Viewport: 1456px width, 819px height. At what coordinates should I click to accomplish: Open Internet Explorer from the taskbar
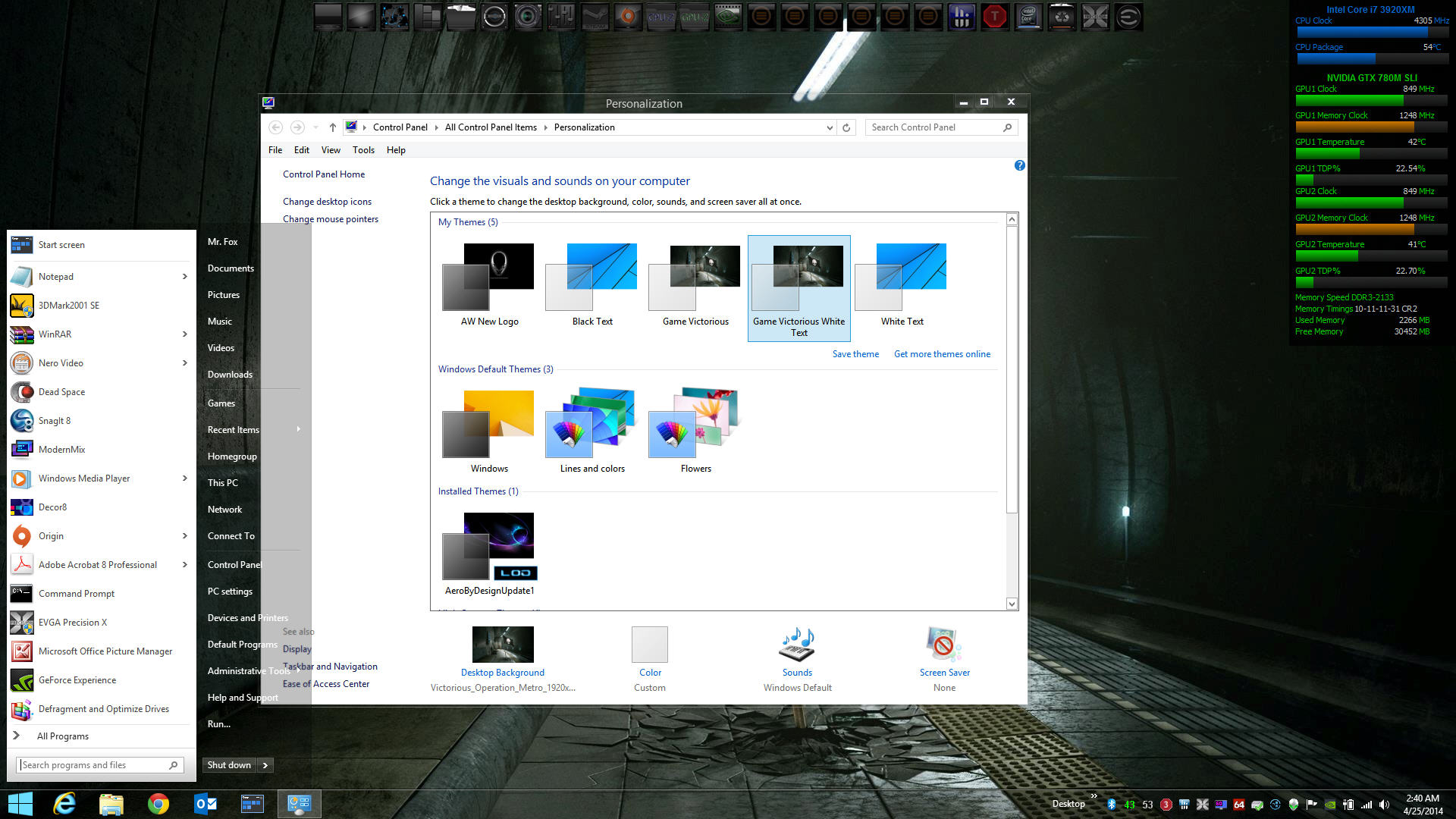65,804
